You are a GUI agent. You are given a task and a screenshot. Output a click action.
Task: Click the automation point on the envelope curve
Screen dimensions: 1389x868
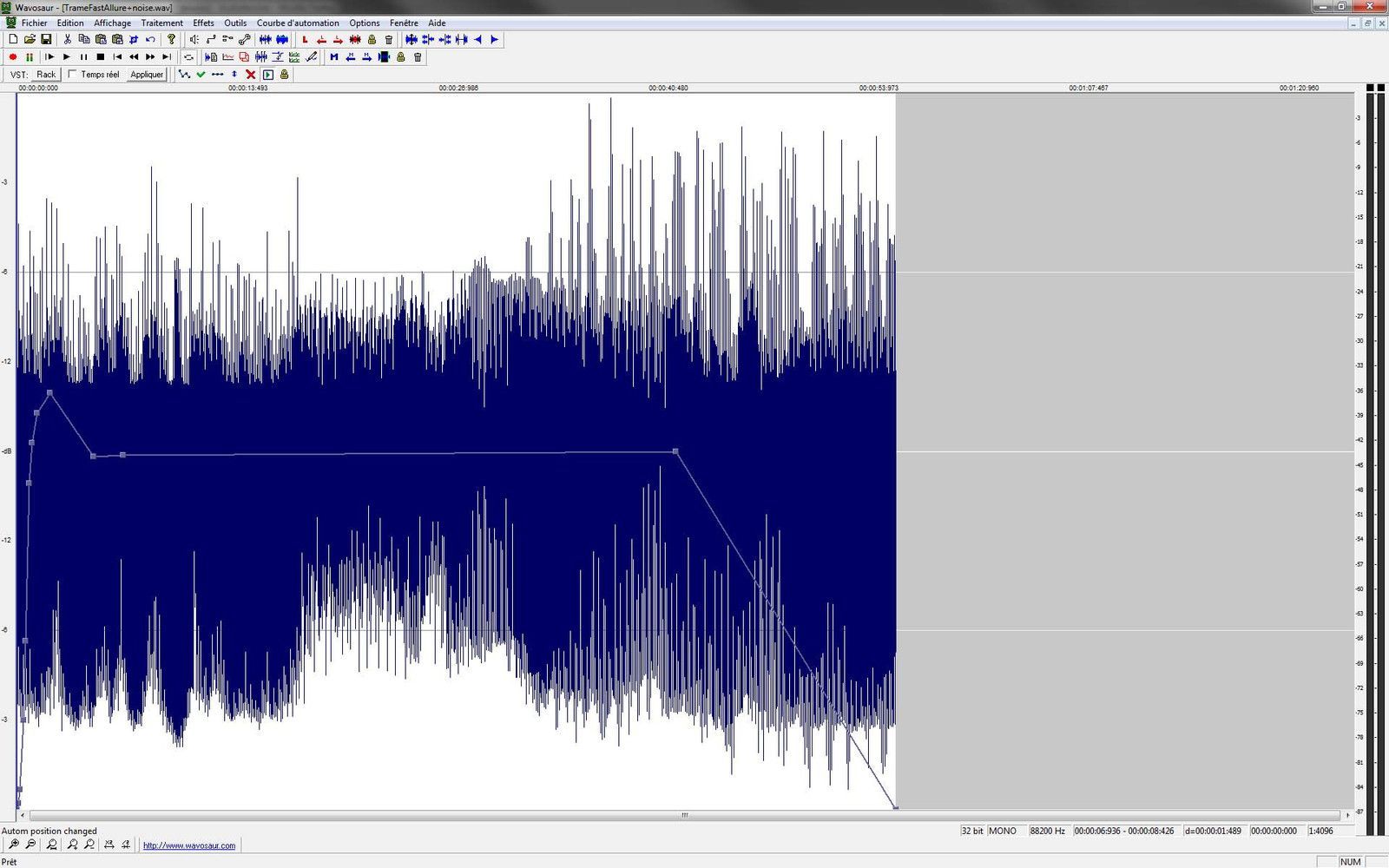coord(676,452)
